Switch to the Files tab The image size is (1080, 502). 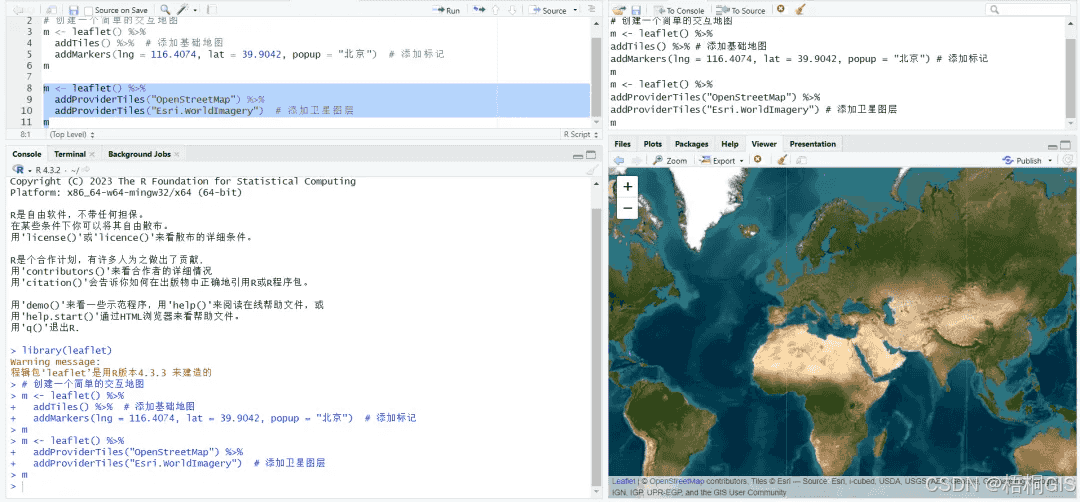(x=623, y=144)
